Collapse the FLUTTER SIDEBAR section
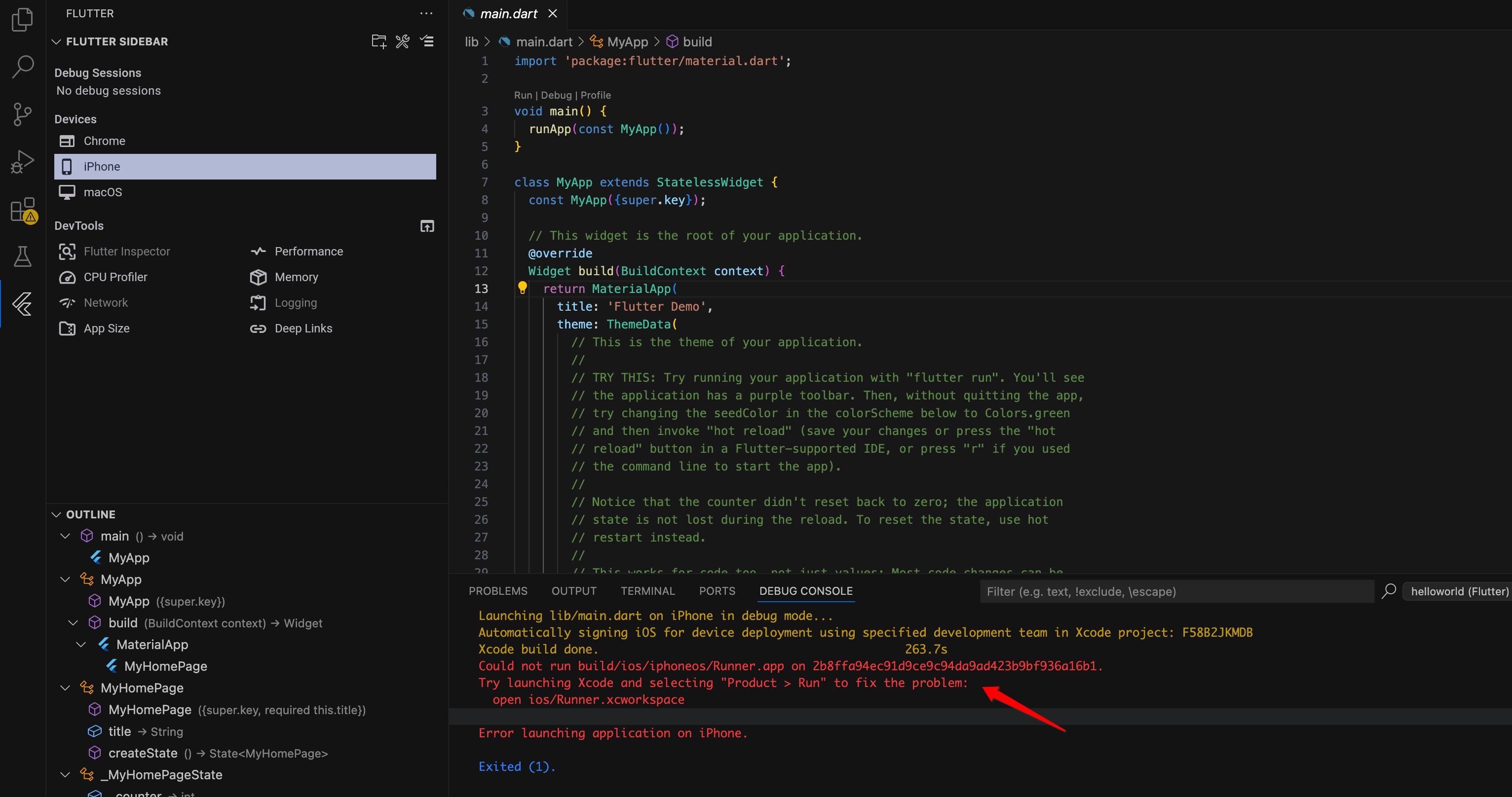The image size is (1512, 797). pos(57,41)
